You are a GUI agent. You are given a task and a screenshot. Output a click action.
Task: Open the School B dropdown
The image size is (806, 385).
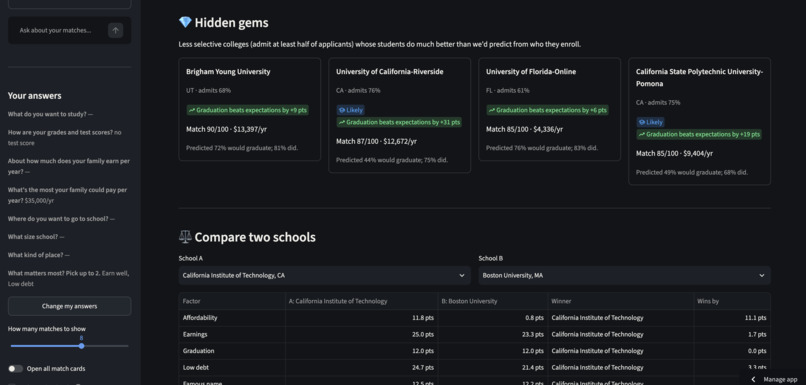pyautogui.click(x=624, y=276)
